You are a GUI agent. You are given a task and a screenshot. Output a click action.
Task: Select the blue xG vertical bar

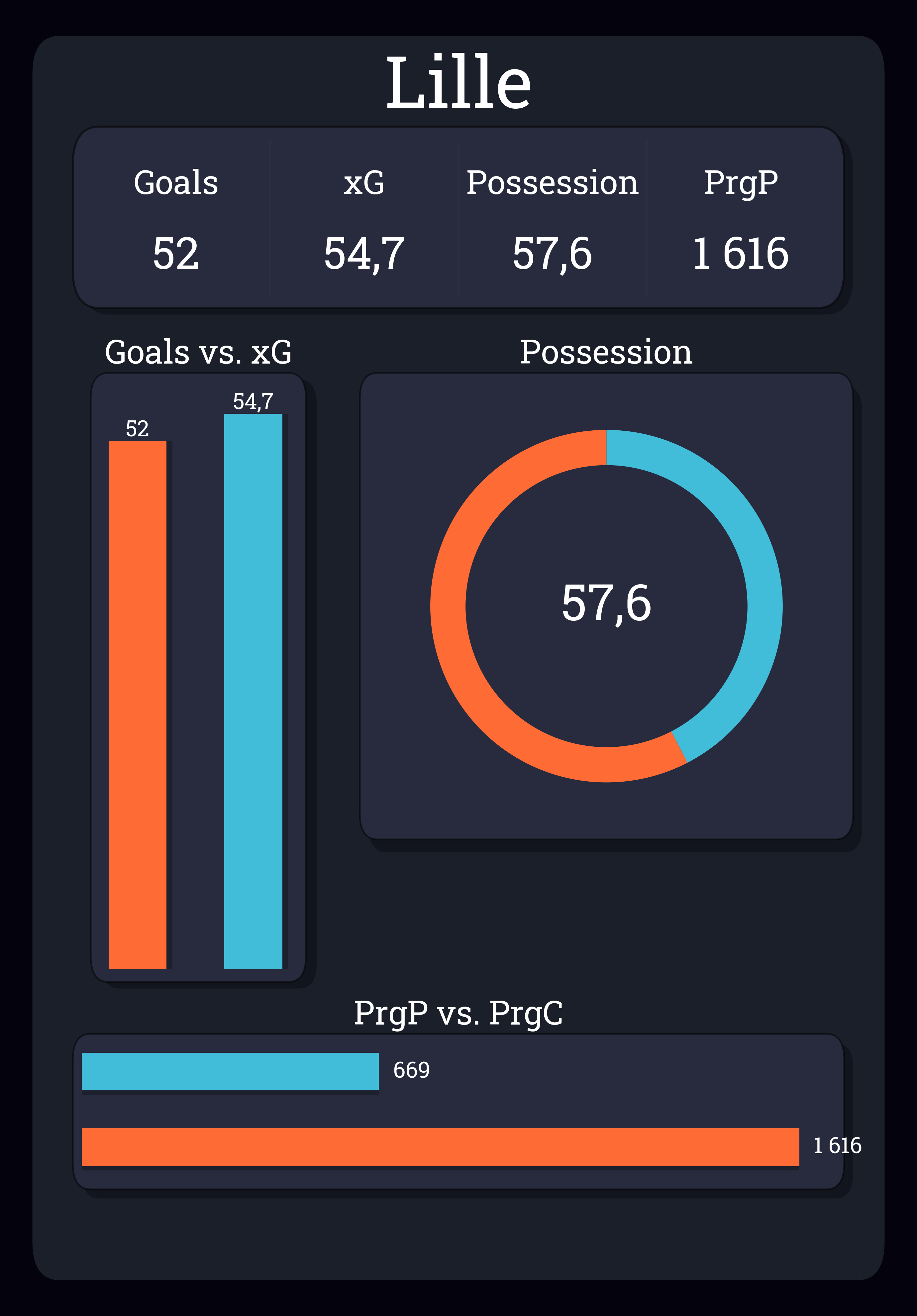click(x=253, y=691)
